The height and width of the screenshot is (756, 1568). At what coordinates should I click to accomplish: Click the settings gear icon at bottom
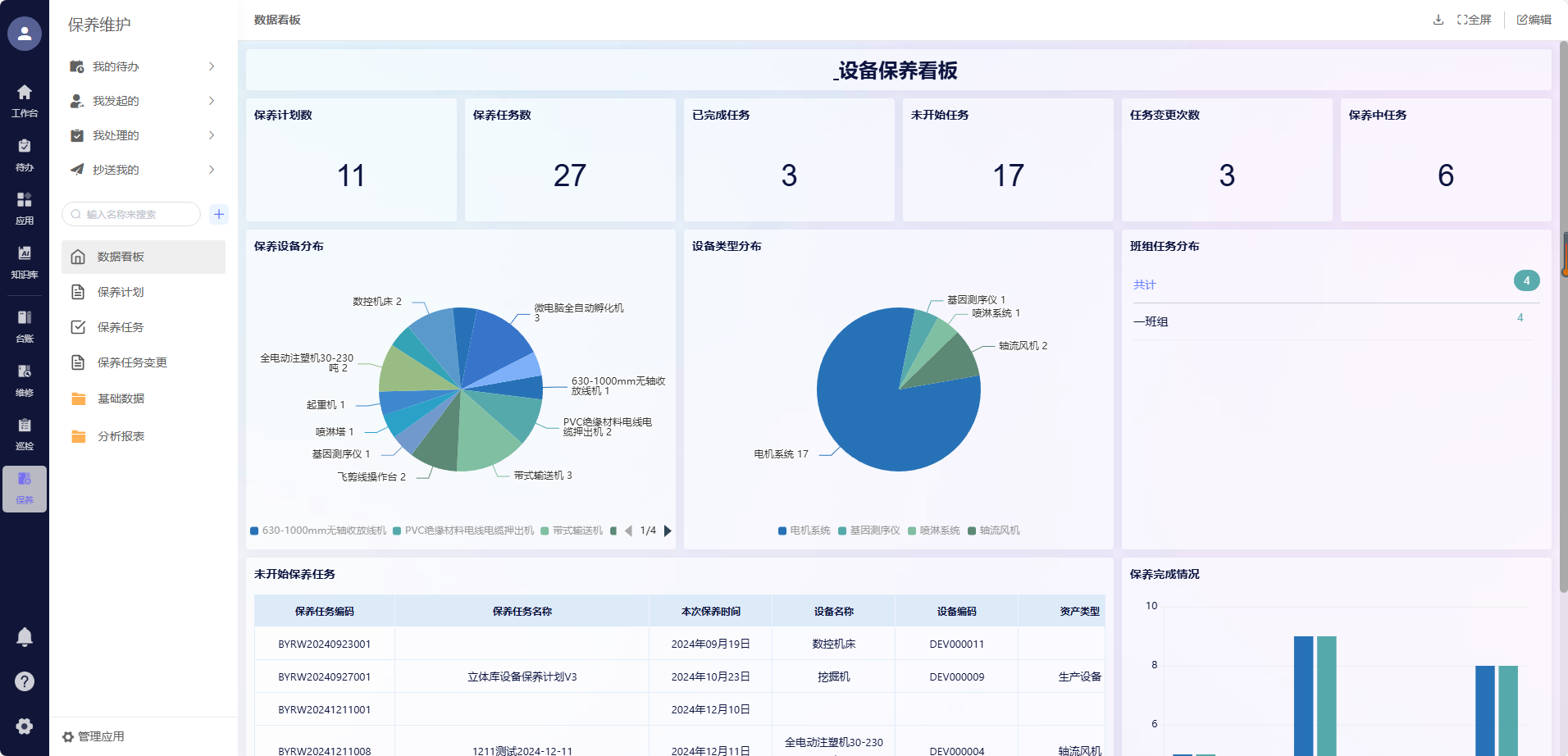point(25,726)
